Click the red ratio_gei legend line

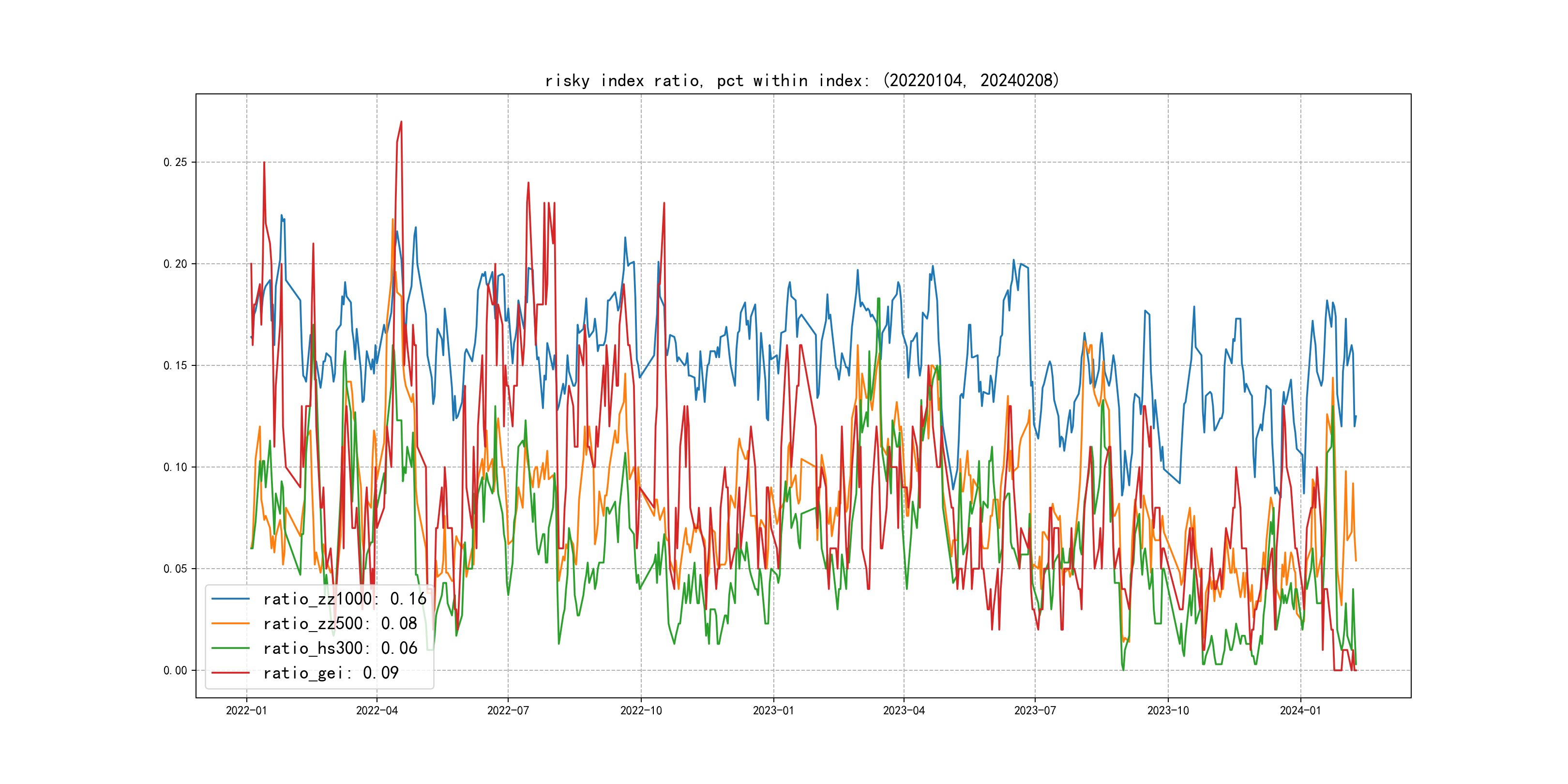230,673
